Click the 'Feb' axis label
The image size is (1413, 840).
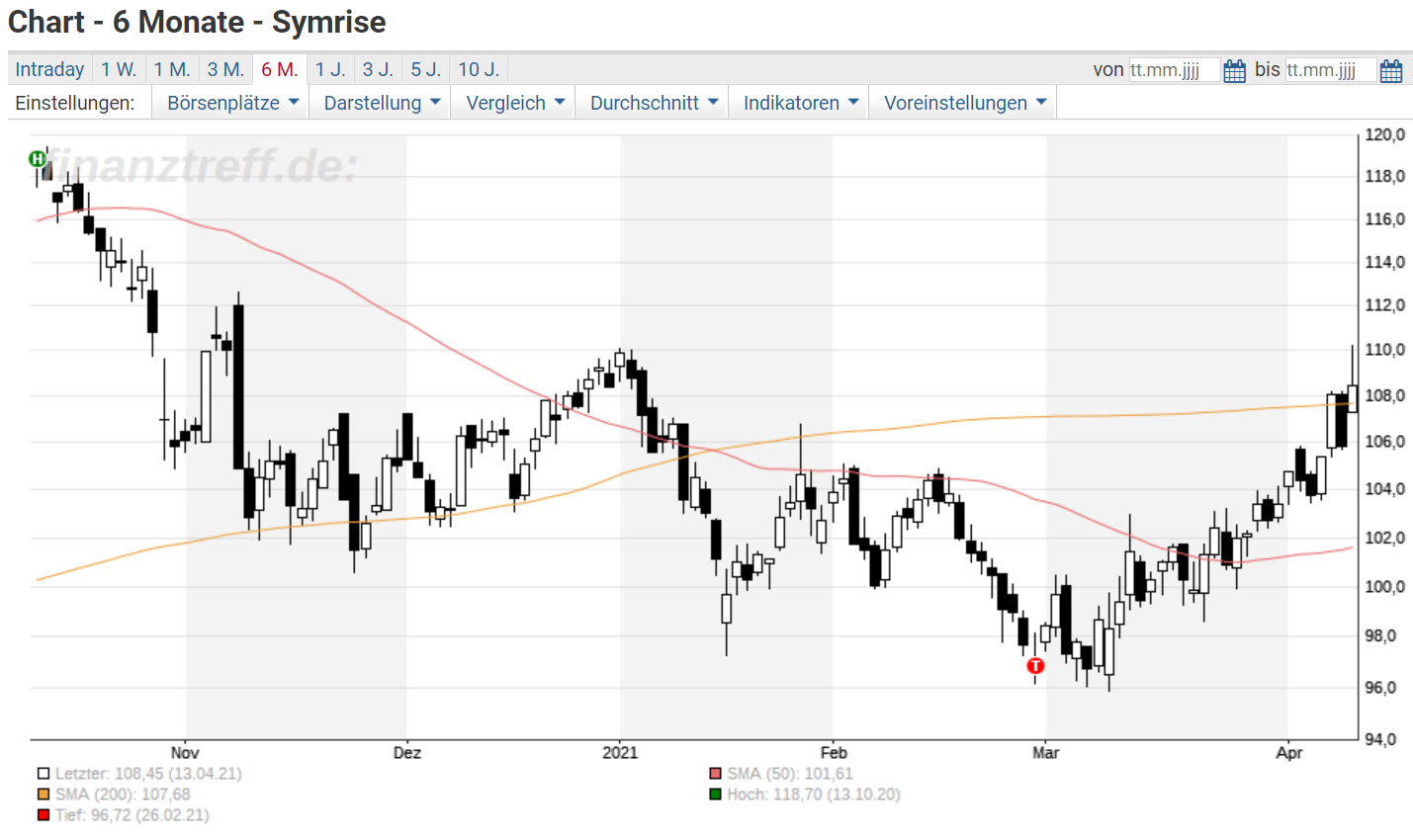[834, 753]
